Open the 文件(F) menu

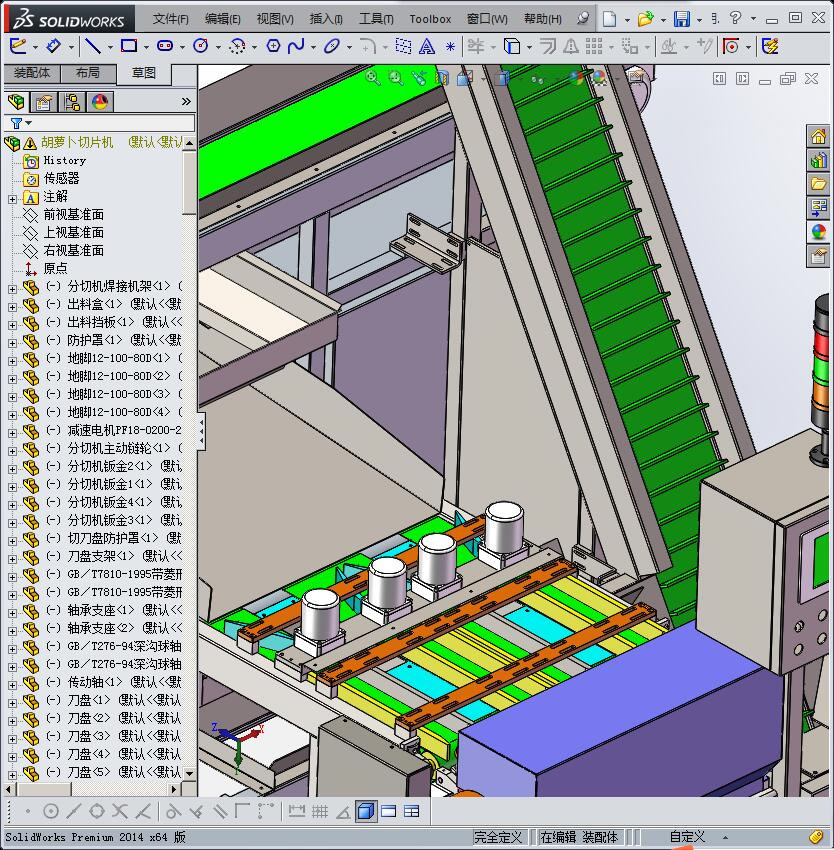click(x=170, y=19)
